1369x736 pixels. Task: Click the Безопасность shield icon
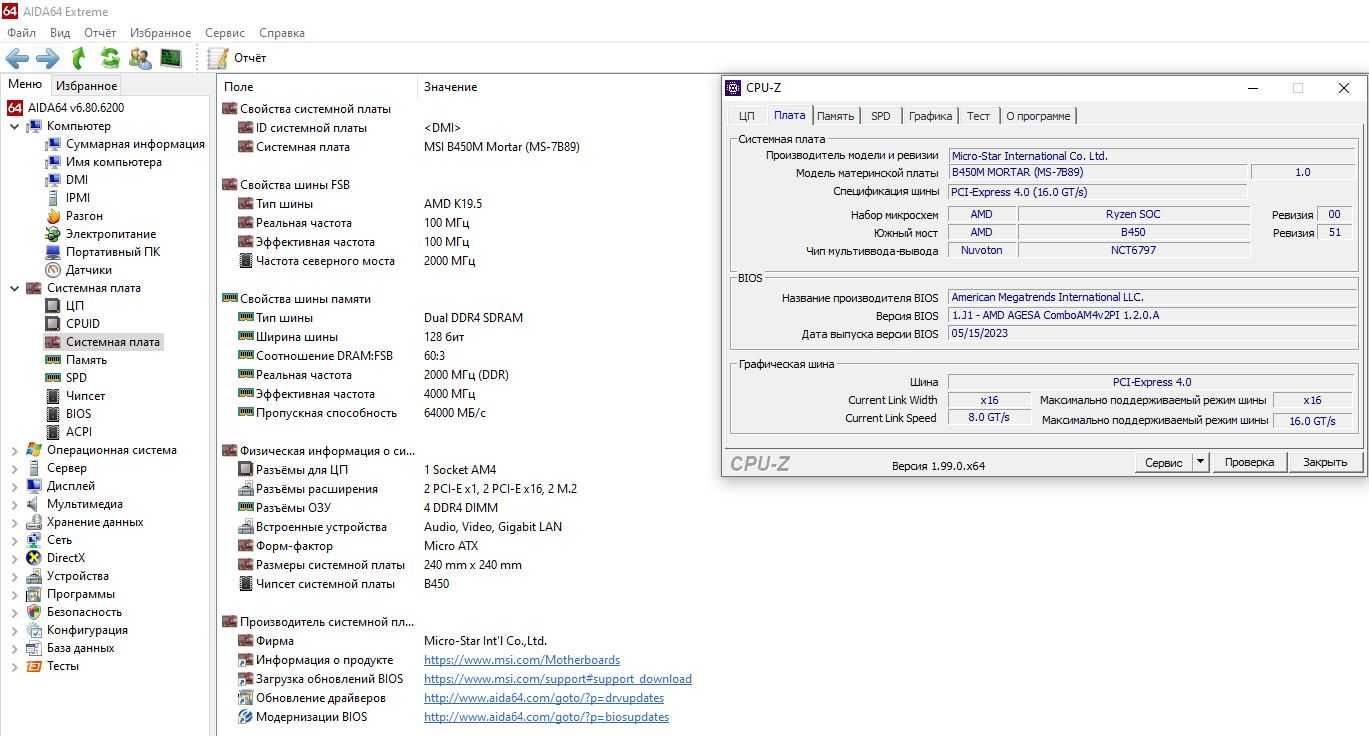[x=34, y=612]
